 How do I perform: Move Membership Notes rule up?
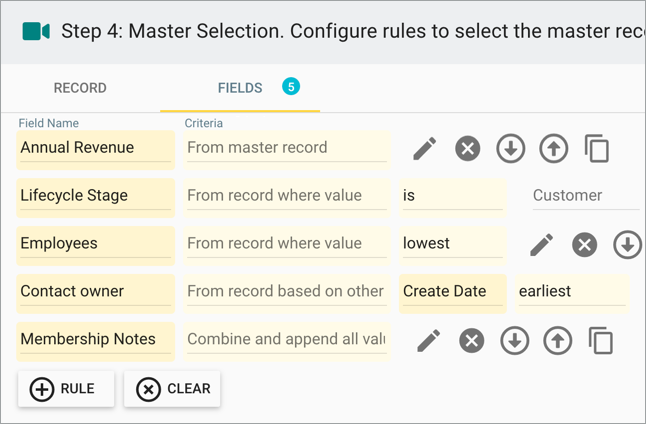[557, 341]
